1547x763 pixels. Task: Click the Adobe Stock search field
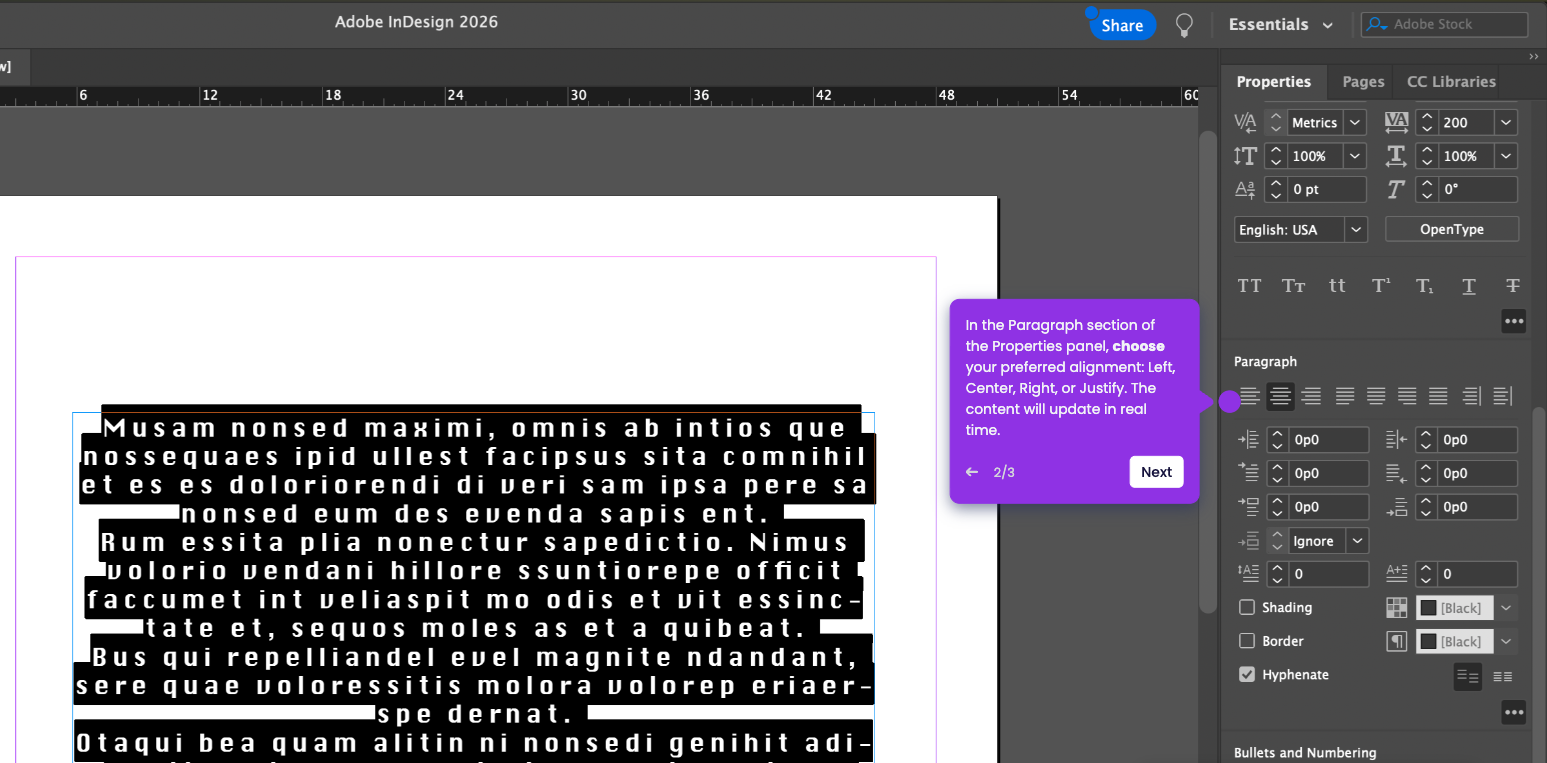[x=1445, y=24]
